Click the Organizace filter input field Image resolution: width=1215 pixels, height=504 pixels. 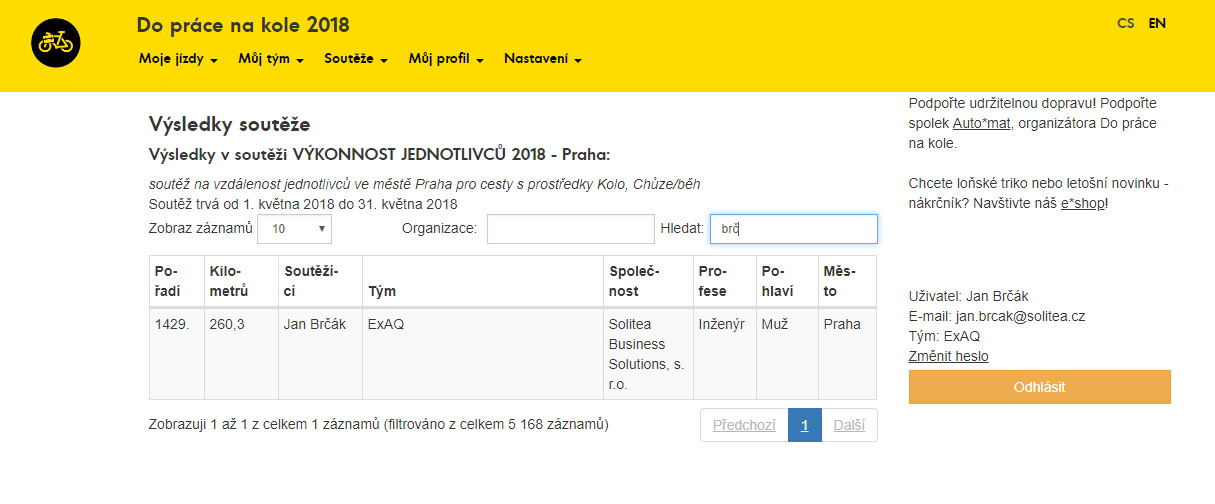point(570,229)
